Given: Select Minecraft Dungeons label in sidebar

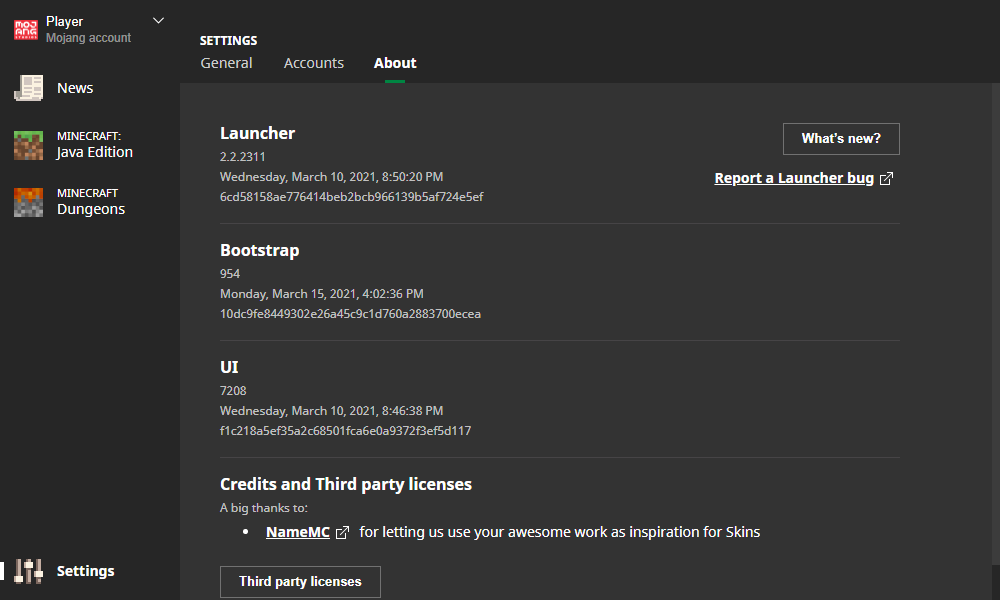Looking at the screenshot, I should point(91,202).
